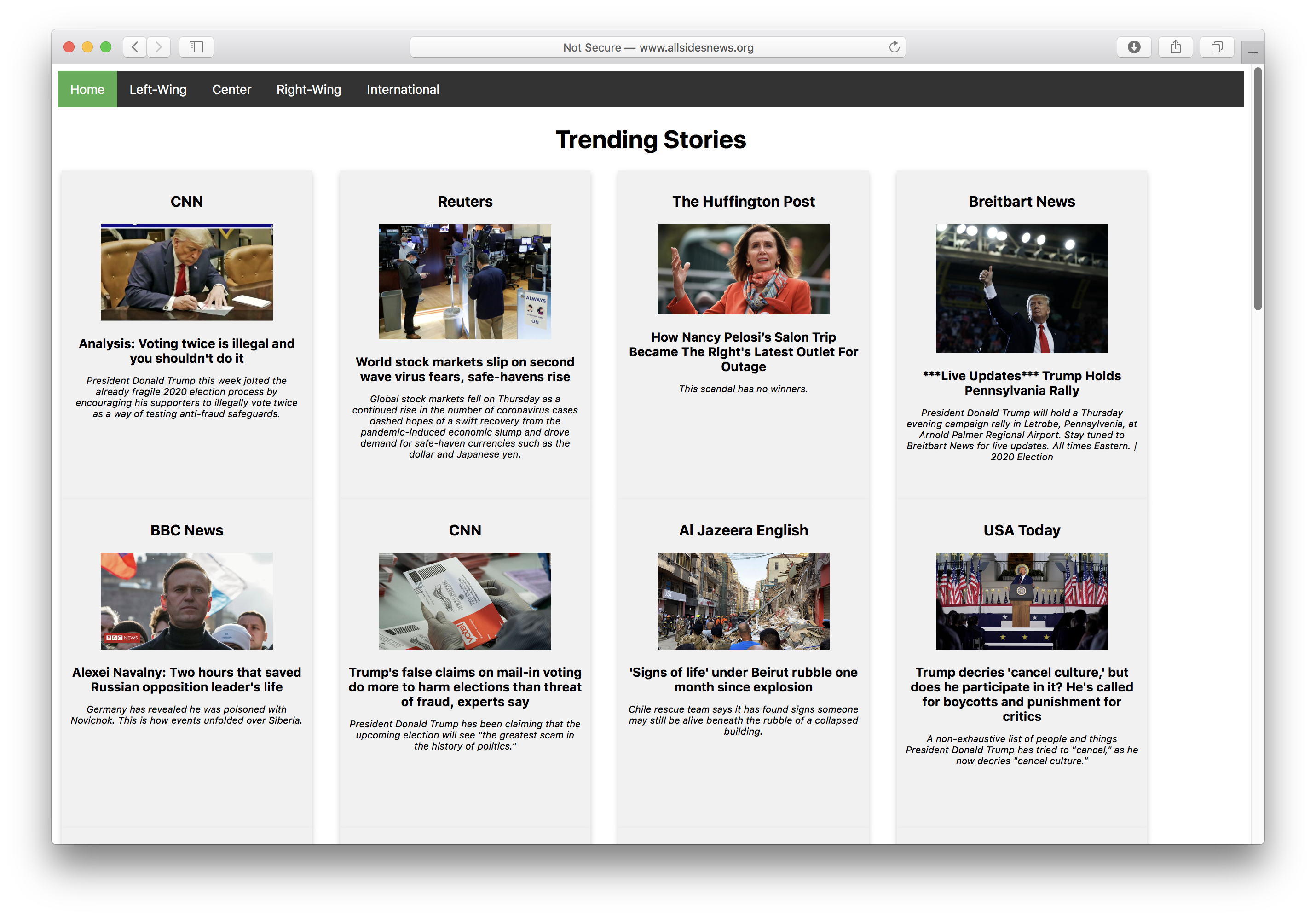Click the 'Global stock markets fell on Thursday' summary
This screenshot has width=1316, height=918.
465,427
